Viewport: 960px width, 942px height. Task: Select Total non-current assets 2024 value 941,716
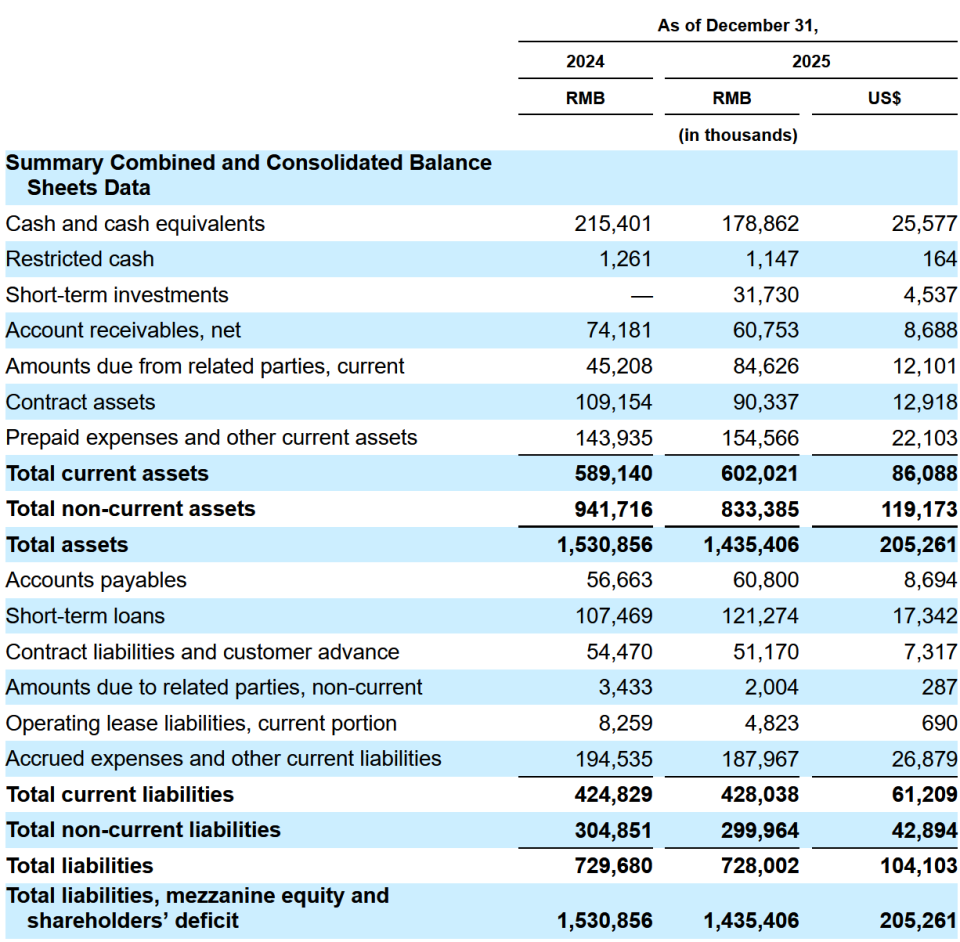(x=613, y=509)
